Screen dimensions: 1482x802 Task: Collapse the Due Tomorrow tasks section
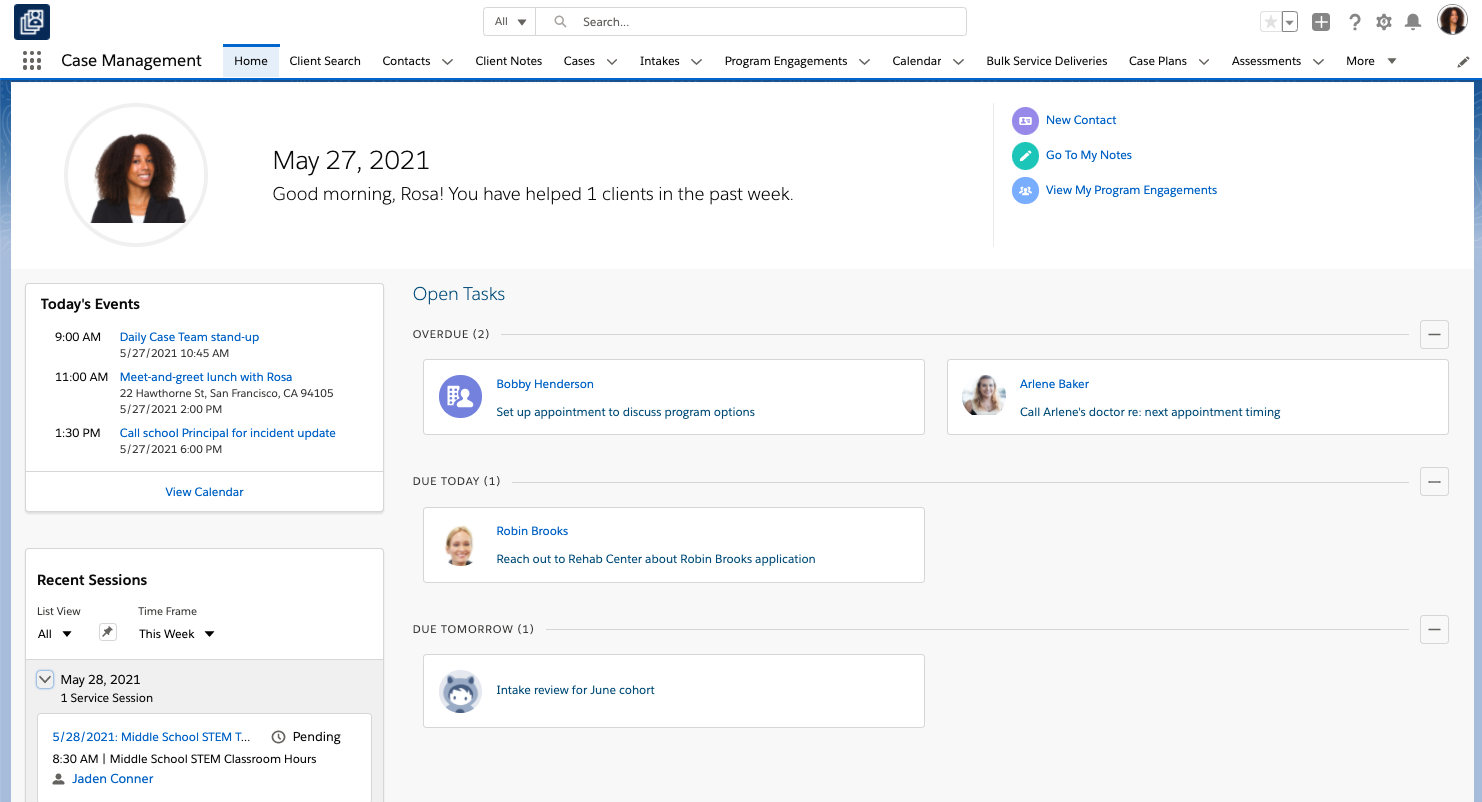pyautogui.click(x=1434, y=629)
